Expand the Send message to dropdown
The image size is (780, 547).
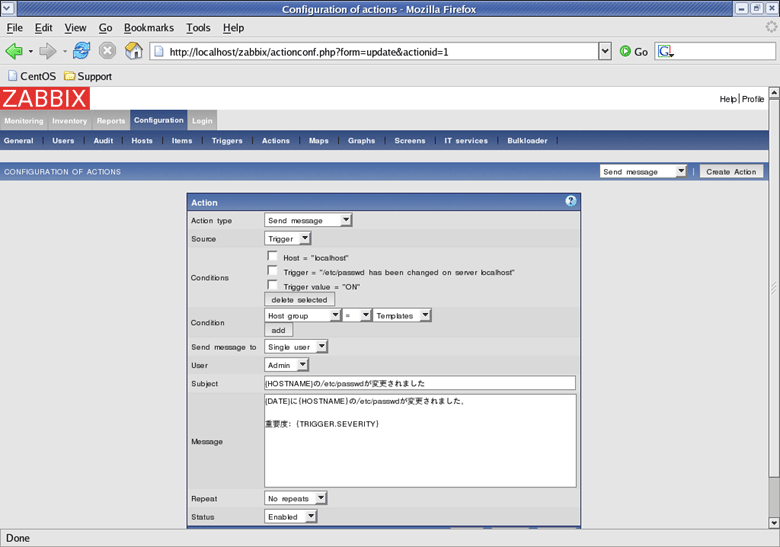[296, 347]
